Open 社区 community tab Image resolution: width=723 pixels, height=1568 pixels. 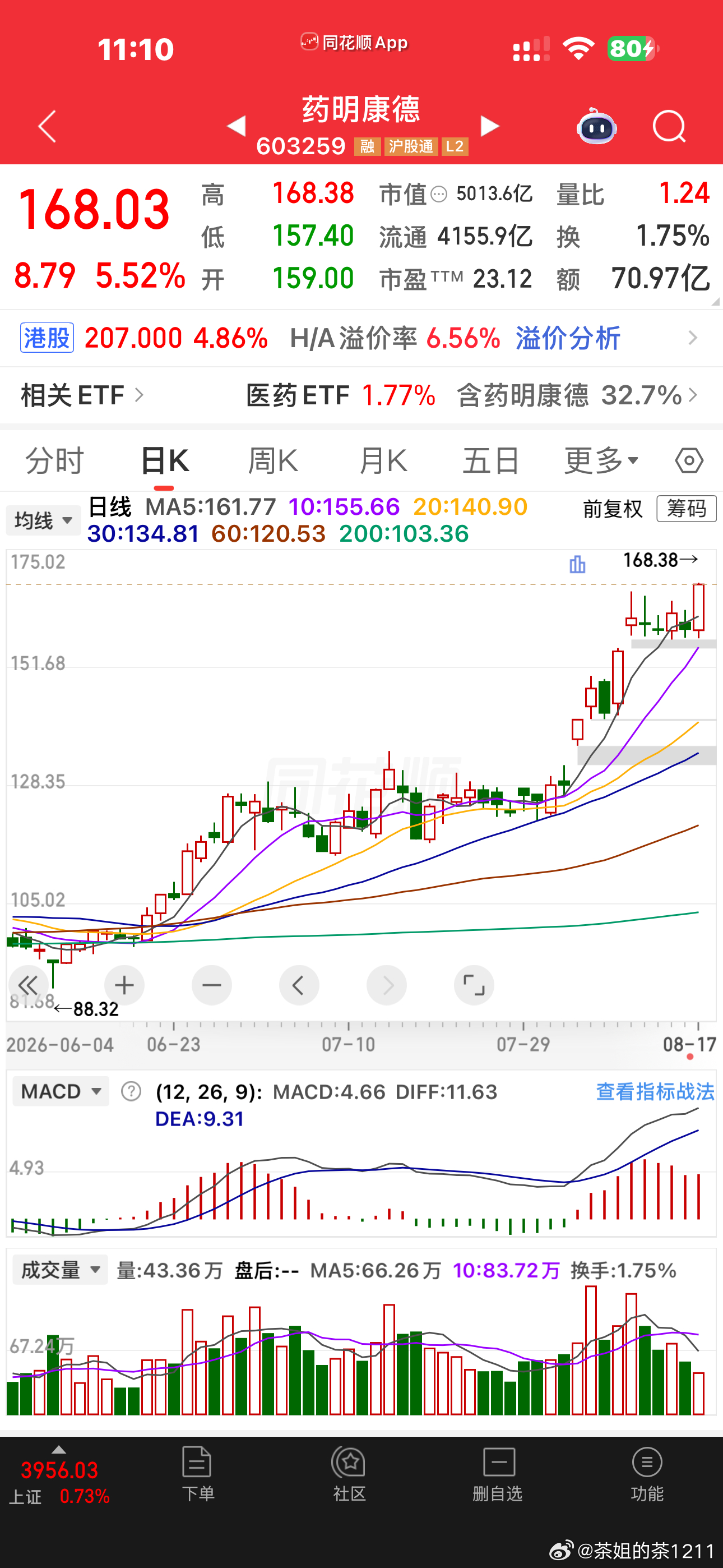pos(349,1474)
